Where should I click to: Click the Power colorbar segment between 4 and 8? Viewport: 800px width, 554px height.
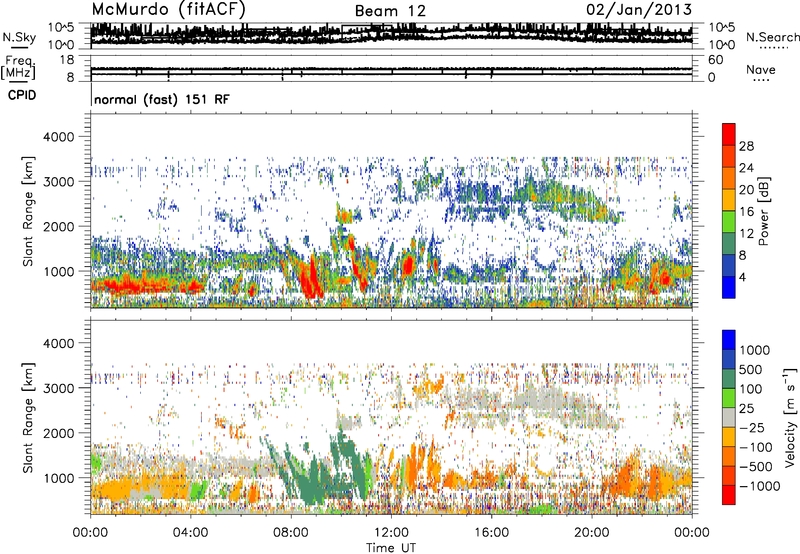[729, 265]
